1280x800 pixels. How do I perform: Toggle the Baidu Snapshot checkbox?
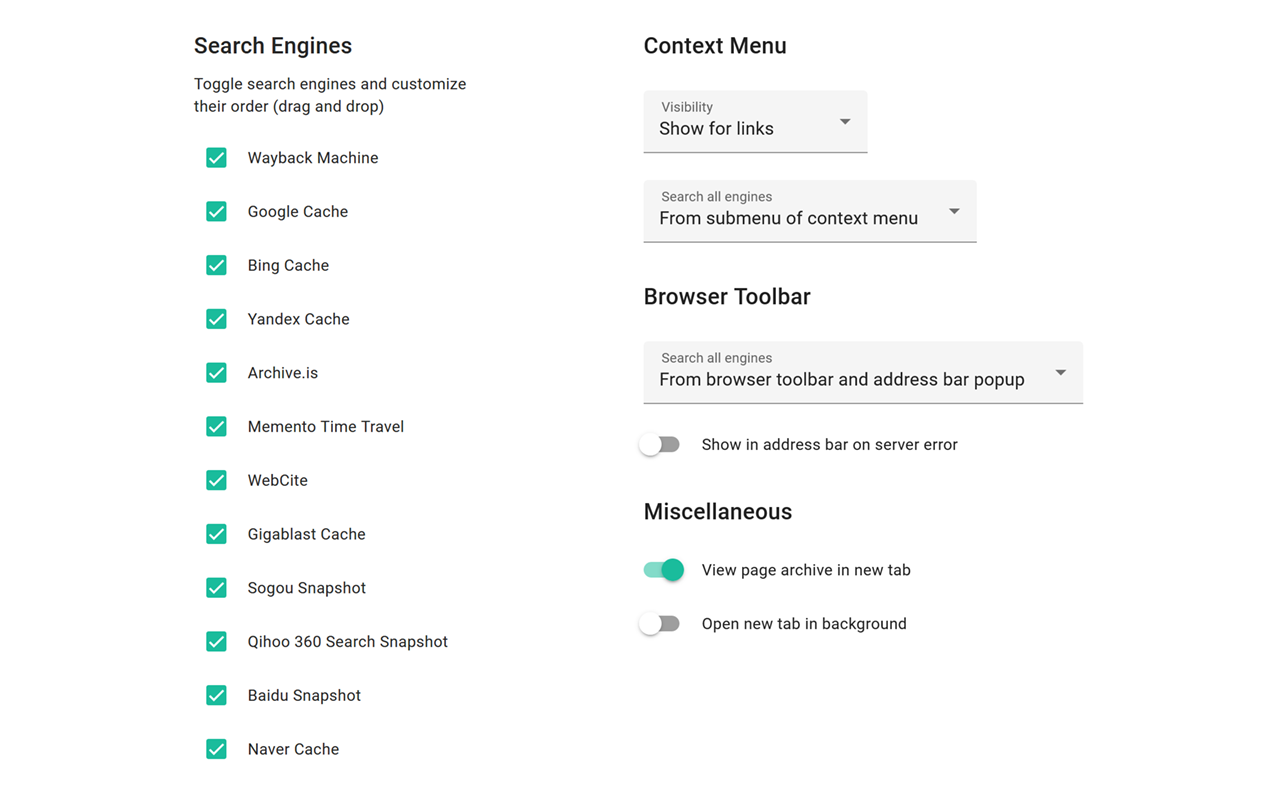[x=216, y=695]
